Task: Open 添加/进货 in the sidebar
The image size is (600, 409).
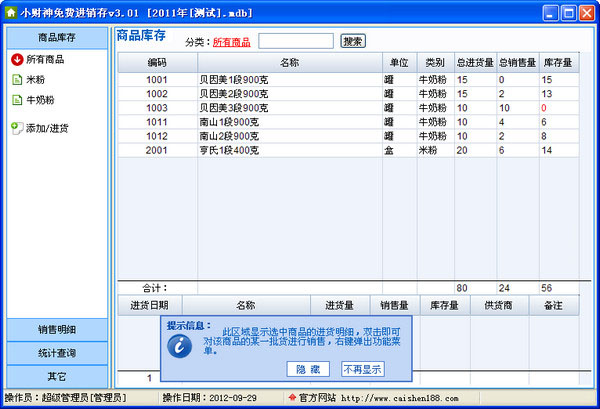Action: click(47, 128)
